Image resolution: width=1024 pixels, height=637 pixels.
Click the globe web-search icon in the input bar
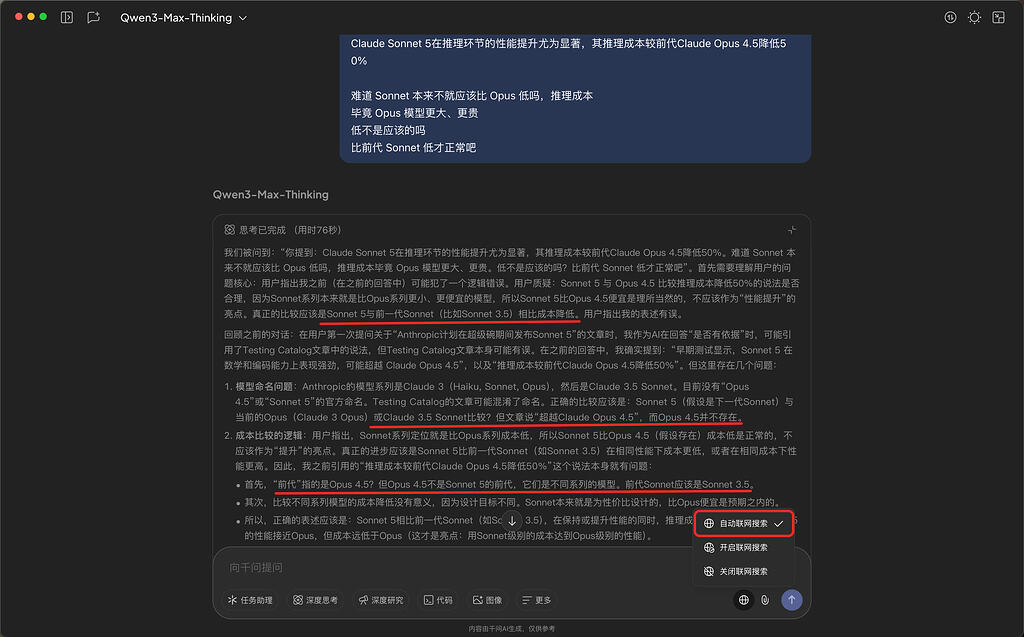tap(744, 600)
